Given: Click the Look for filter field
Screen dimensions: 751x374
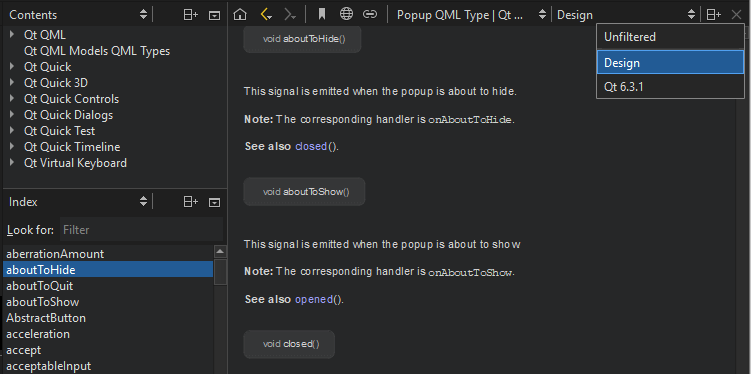Looking at the screenshot, I should (x=141, y=230).
